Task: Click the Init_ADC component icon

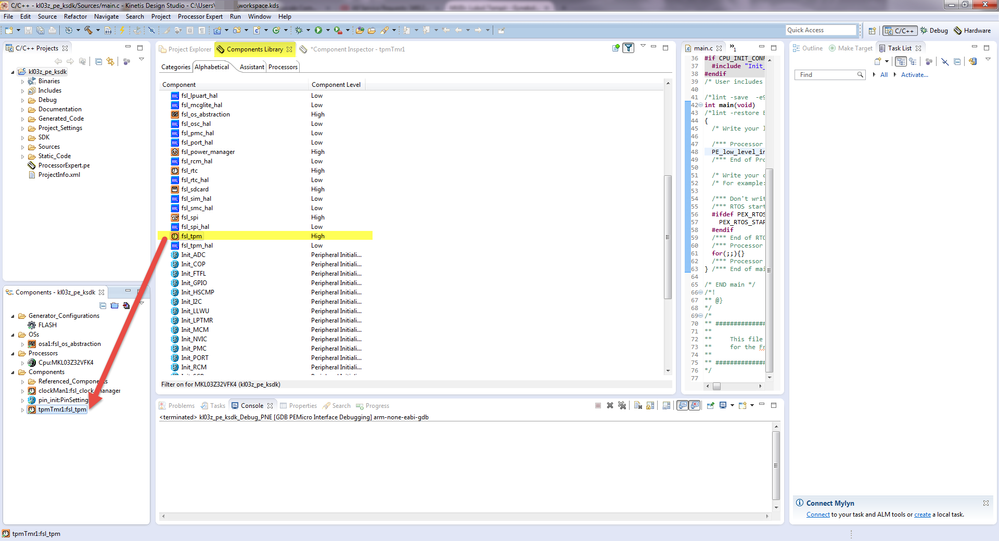Action: [x=175, y=255]
